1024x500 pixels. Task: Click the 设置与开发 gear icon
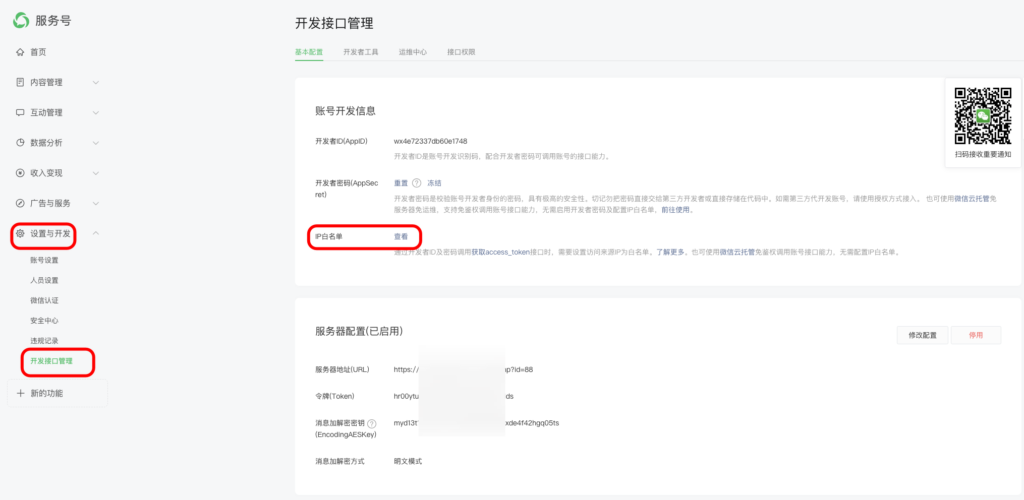click(20, 233)
